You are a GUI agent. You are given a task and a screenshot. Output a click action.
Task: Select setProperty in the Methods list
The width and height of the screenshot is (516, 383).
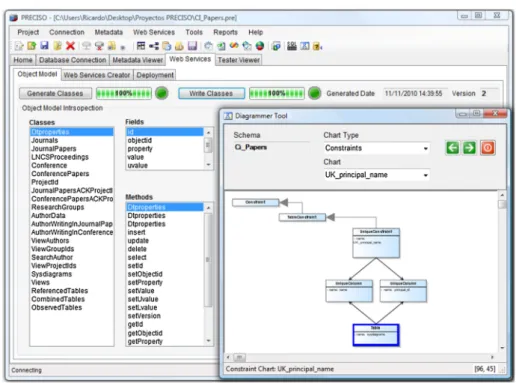(165, 282)
